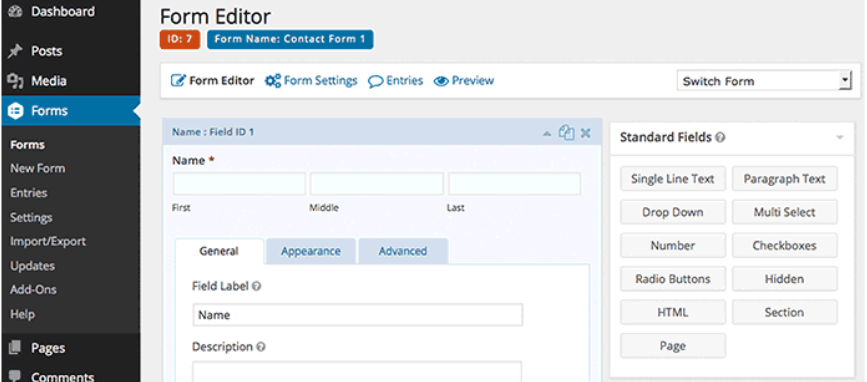Click the Media icon in sidebar
This screenshot has height=382, width=867.
point(15,81)
